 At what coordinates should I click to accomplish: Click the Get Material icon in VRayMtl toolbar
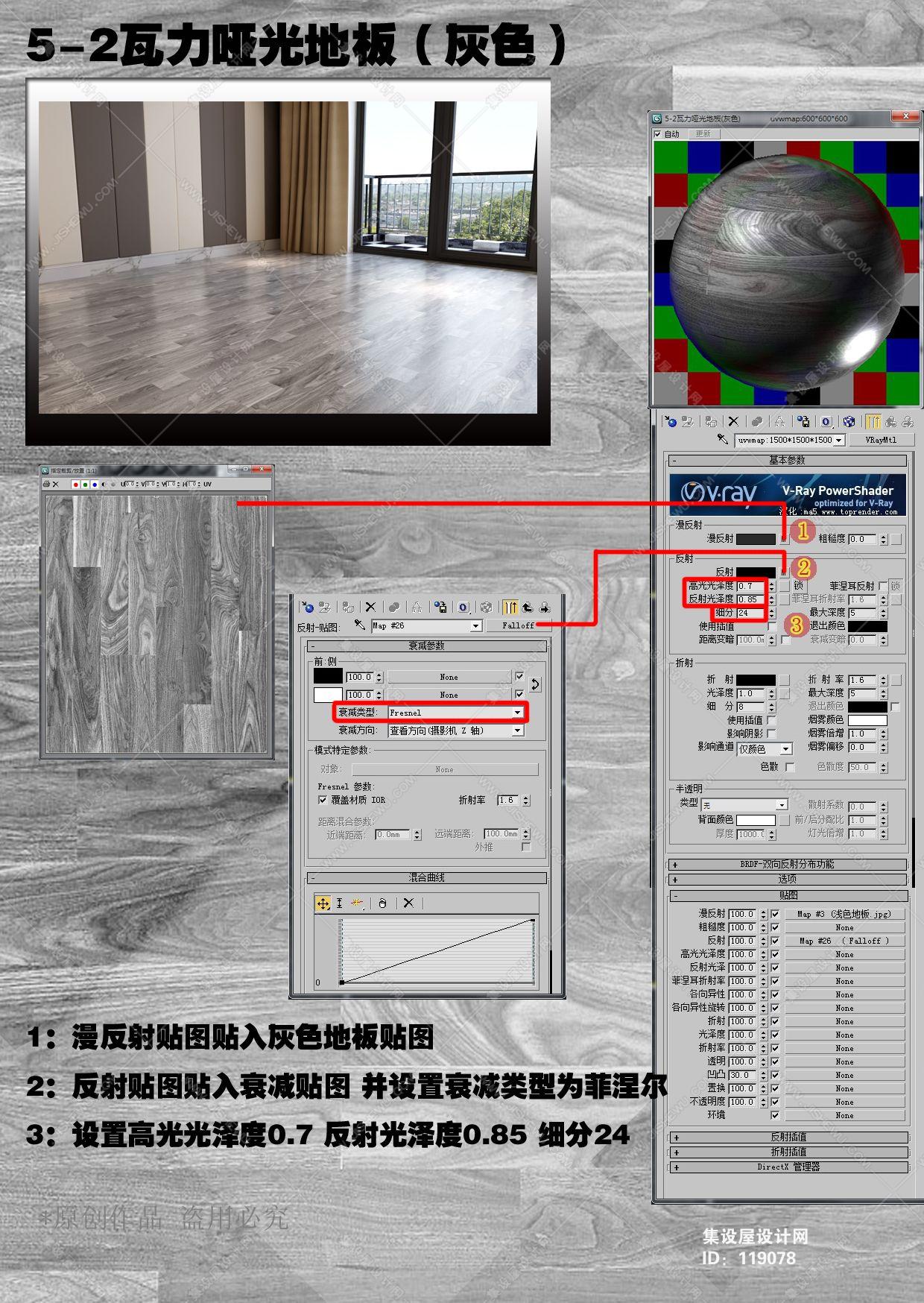tap(670, 422)
